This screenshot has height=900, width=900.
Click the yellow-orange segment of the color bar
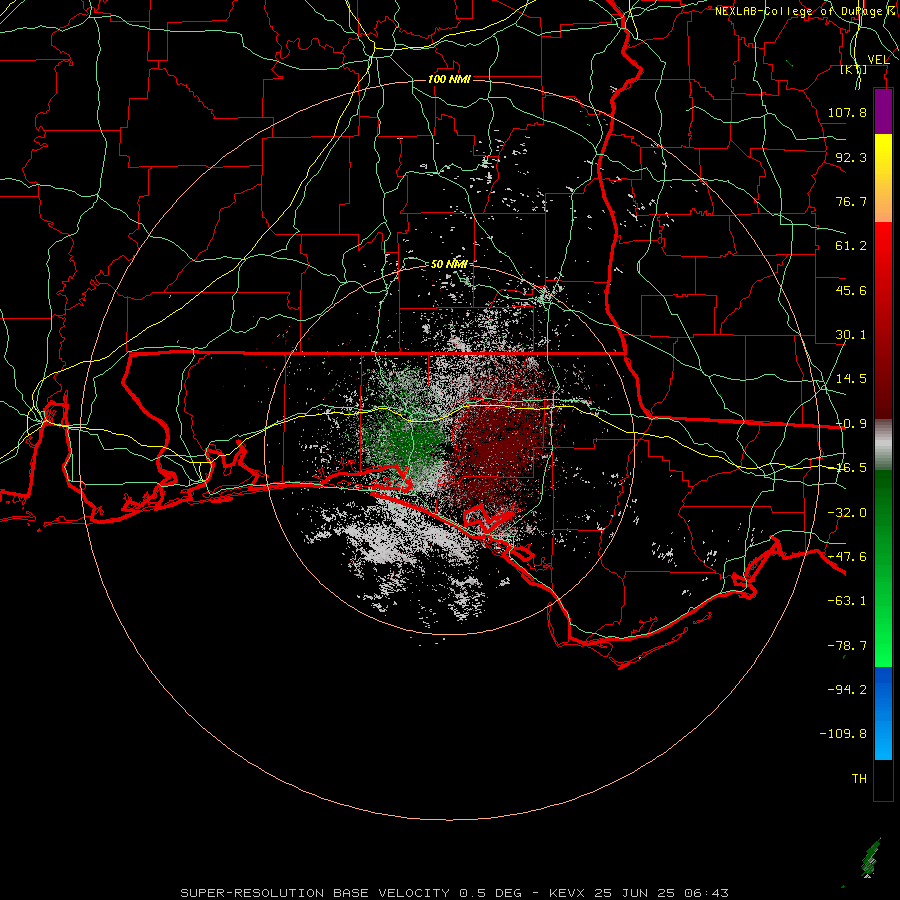[x=883, y=178]
